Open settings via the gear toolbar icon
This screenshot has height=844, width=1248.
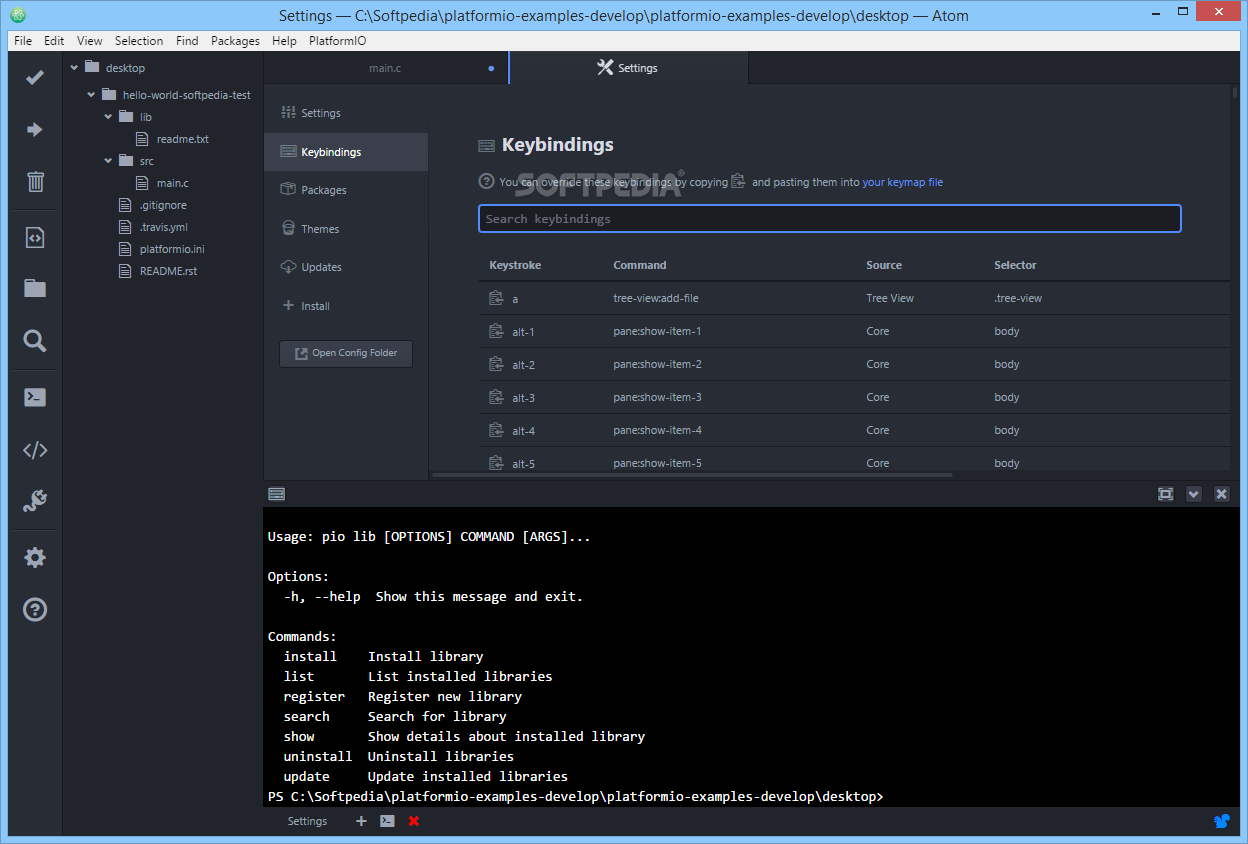[x=35, y=558]
